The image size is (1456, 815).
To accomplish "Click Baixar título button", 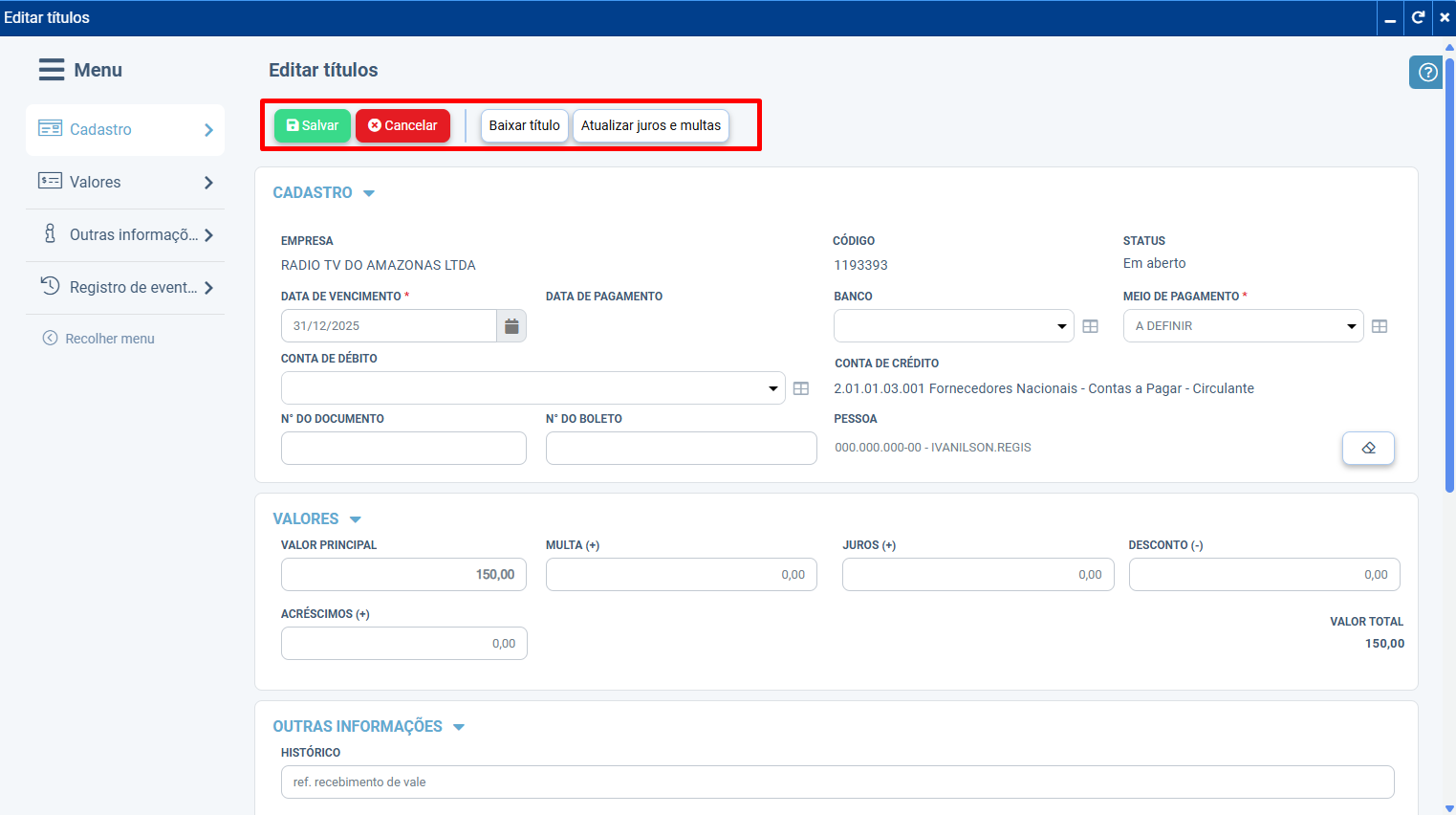I will pyautogui.click(x=524, y=125).
